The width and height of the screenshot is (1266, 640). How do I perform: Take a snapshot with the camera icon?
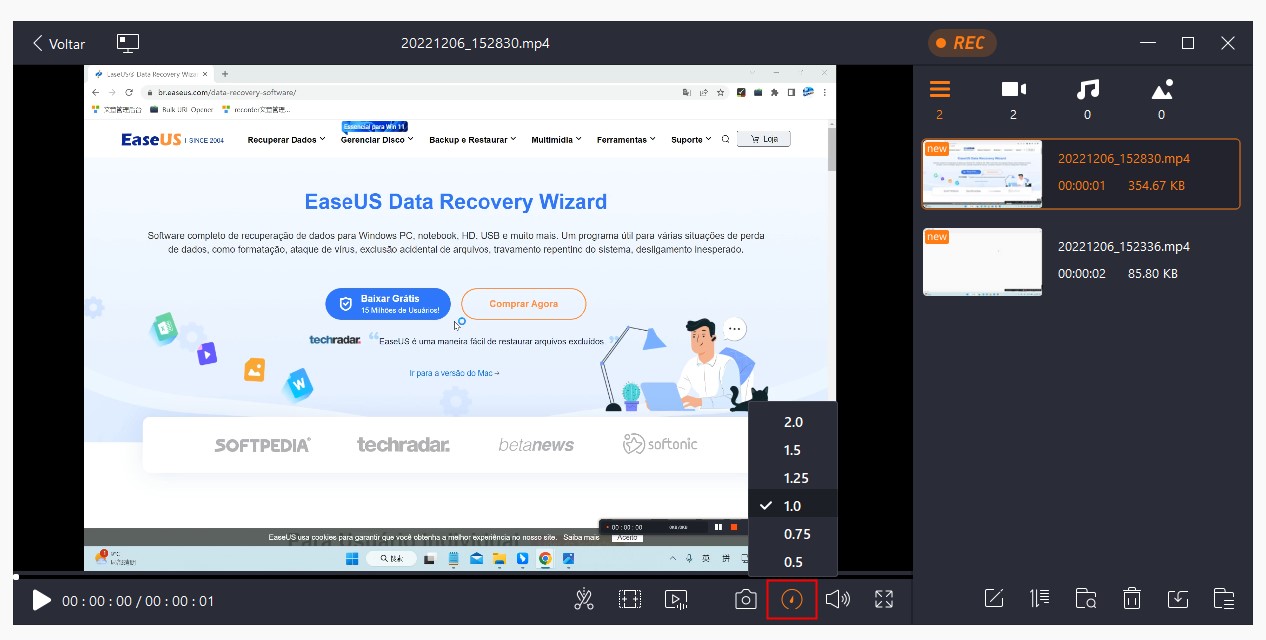pyautogui.click(x=745, y=599)
